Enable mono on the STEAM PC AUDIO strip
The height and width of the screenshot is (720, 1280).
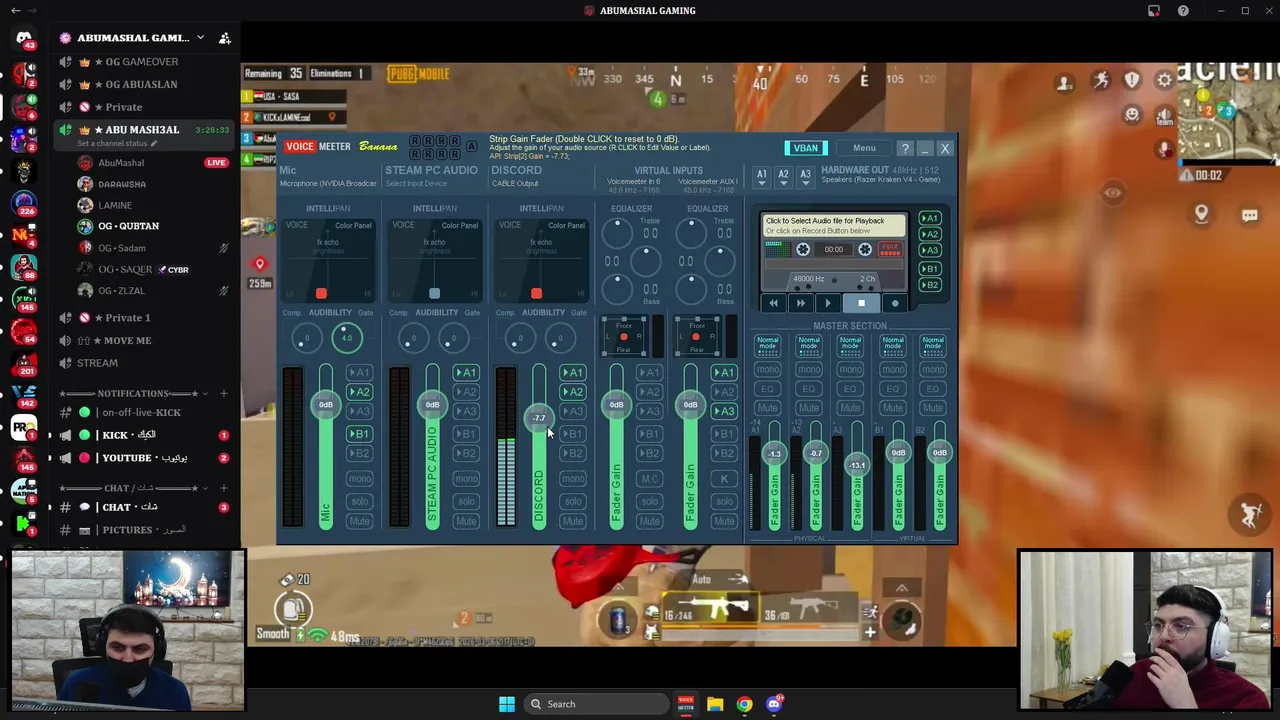(466, 479)
